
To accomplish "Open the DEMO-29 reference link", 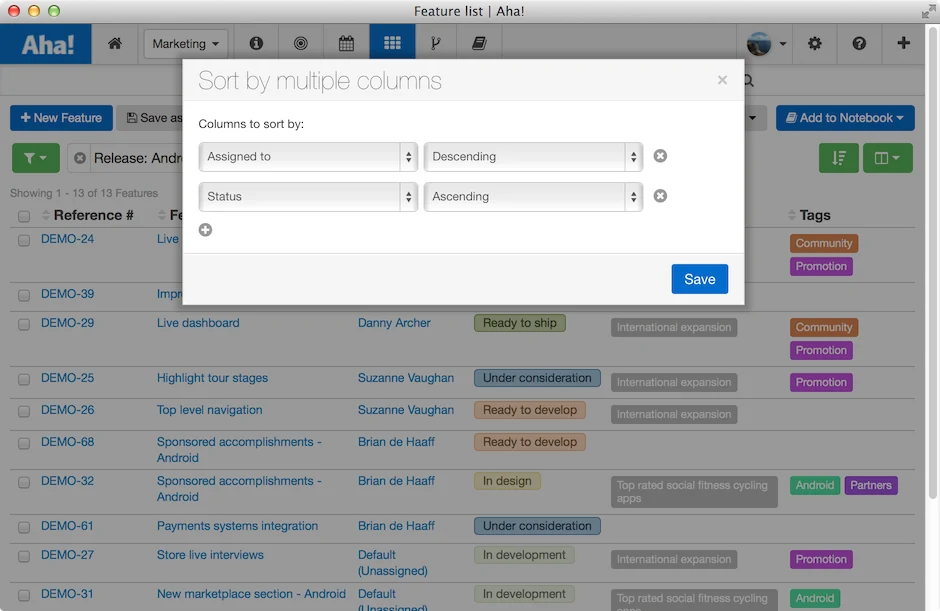I will 67,323.
